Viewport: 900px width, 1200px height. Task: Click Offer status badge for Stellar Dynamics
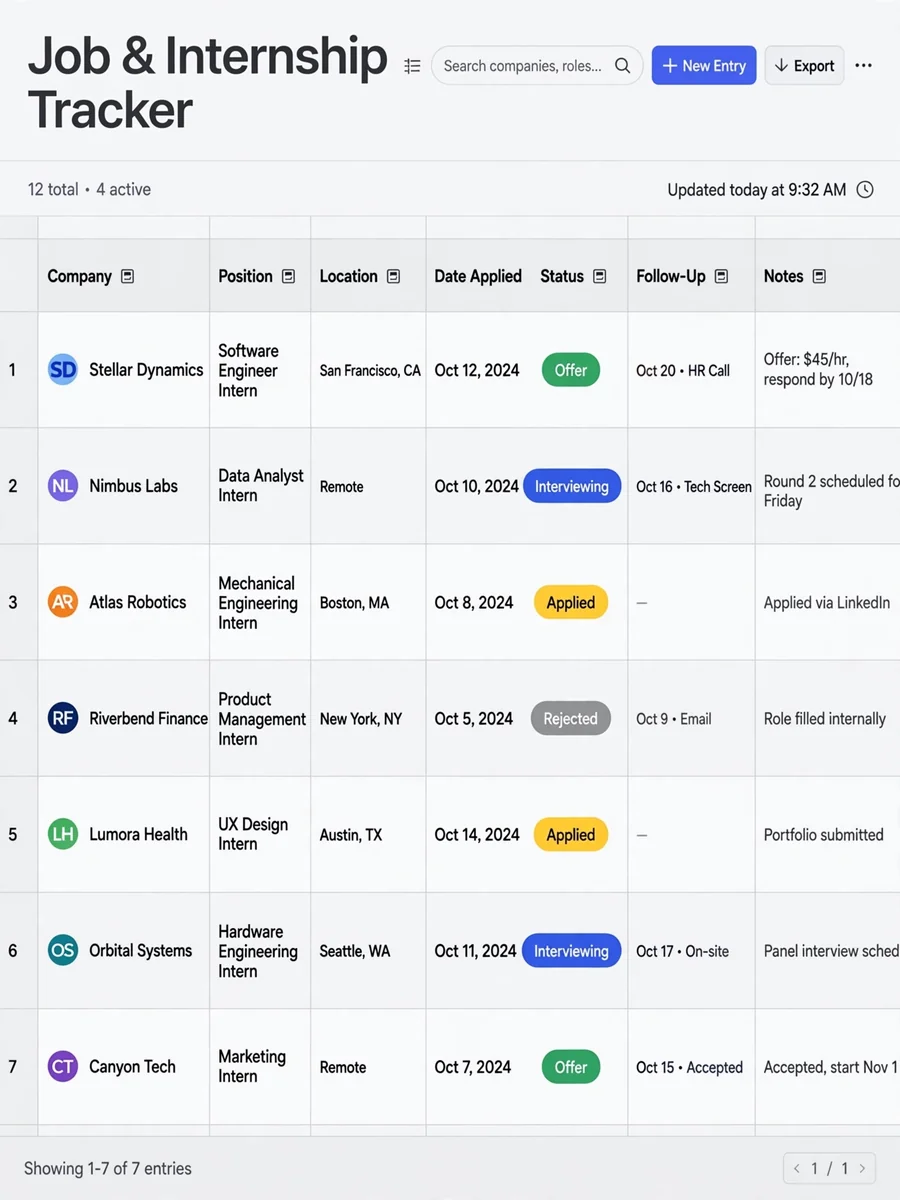(571, 370)
